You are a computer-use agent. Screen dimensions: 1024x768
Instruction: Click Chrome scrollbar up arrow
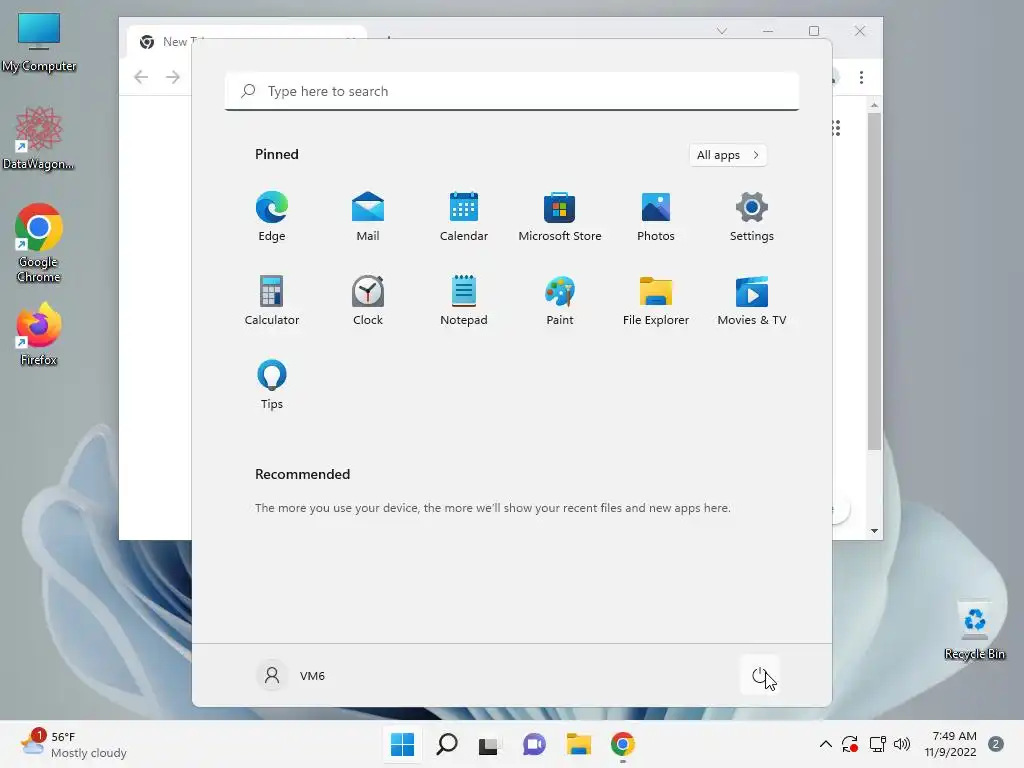click(x=874, y=105)
